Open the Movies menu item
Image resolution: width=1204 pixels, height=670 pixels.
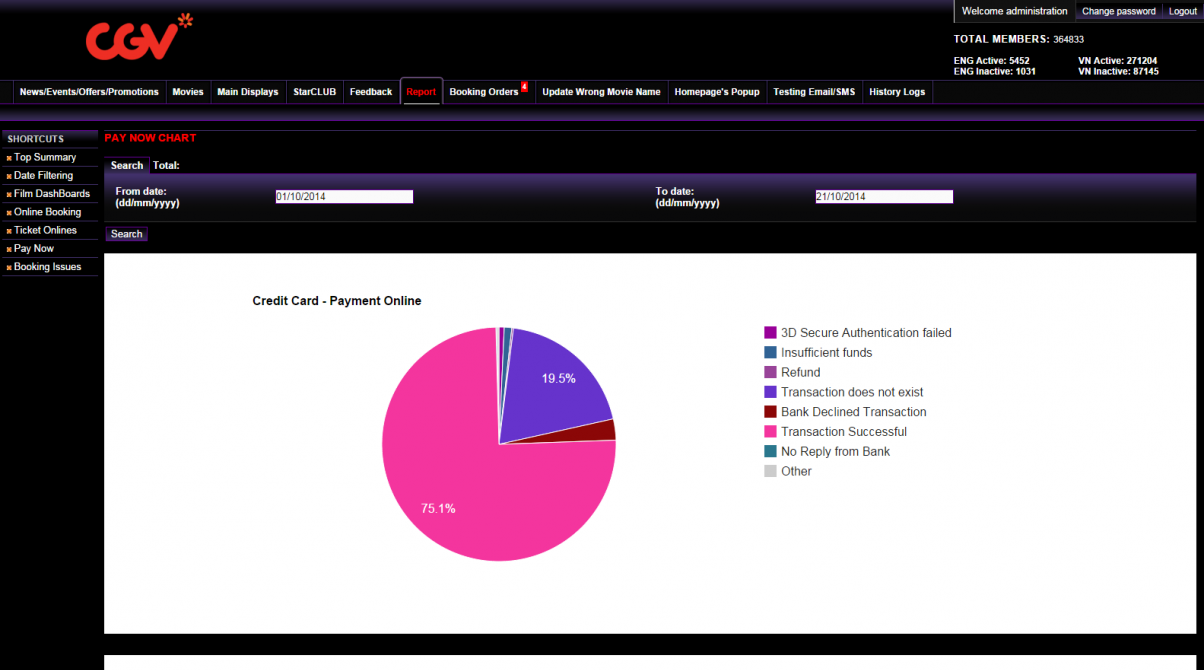tap(188, 92)
